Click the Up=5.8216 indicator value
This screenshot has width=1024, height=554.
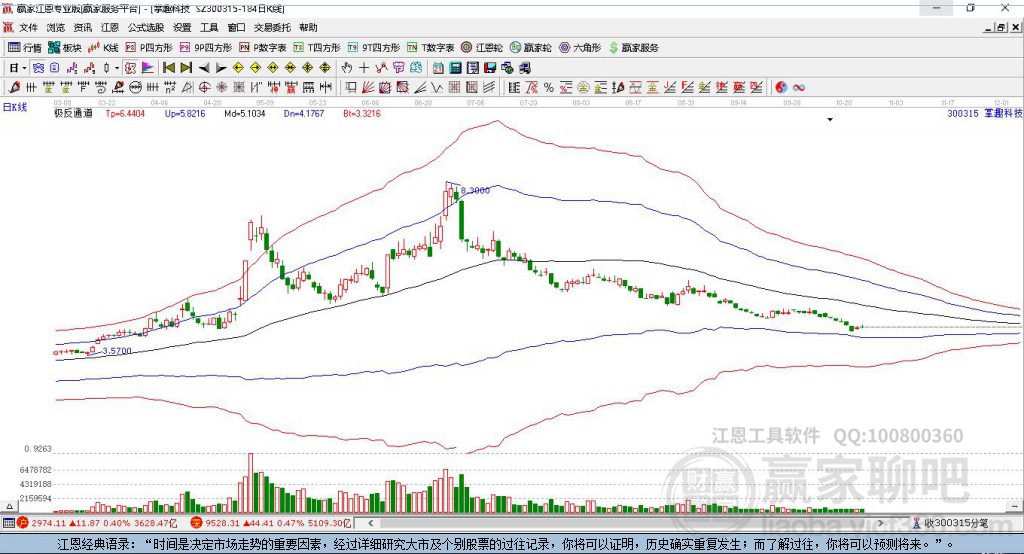click(185, 113)
